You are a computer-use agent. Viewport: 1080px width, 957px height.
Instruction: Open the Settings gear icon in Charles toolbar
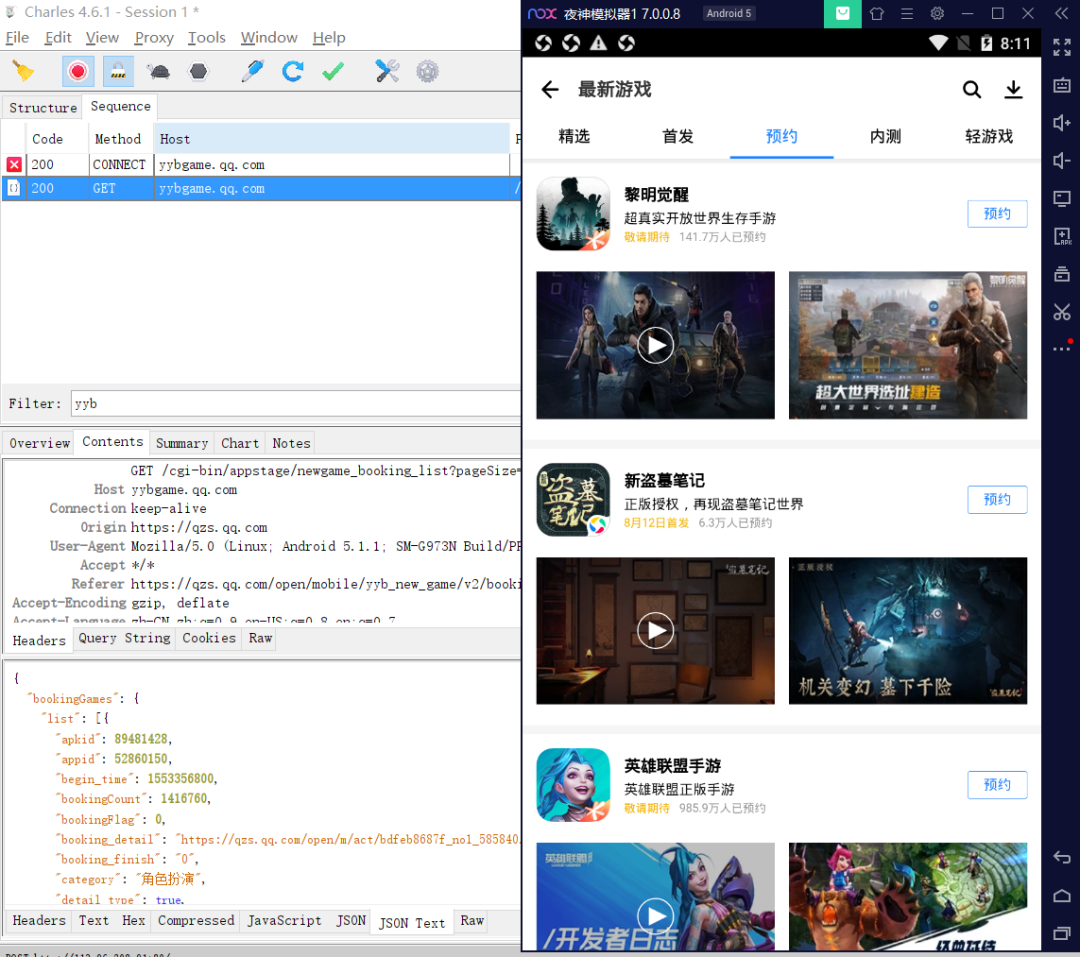pyautogui.click(x=427, y=71)
